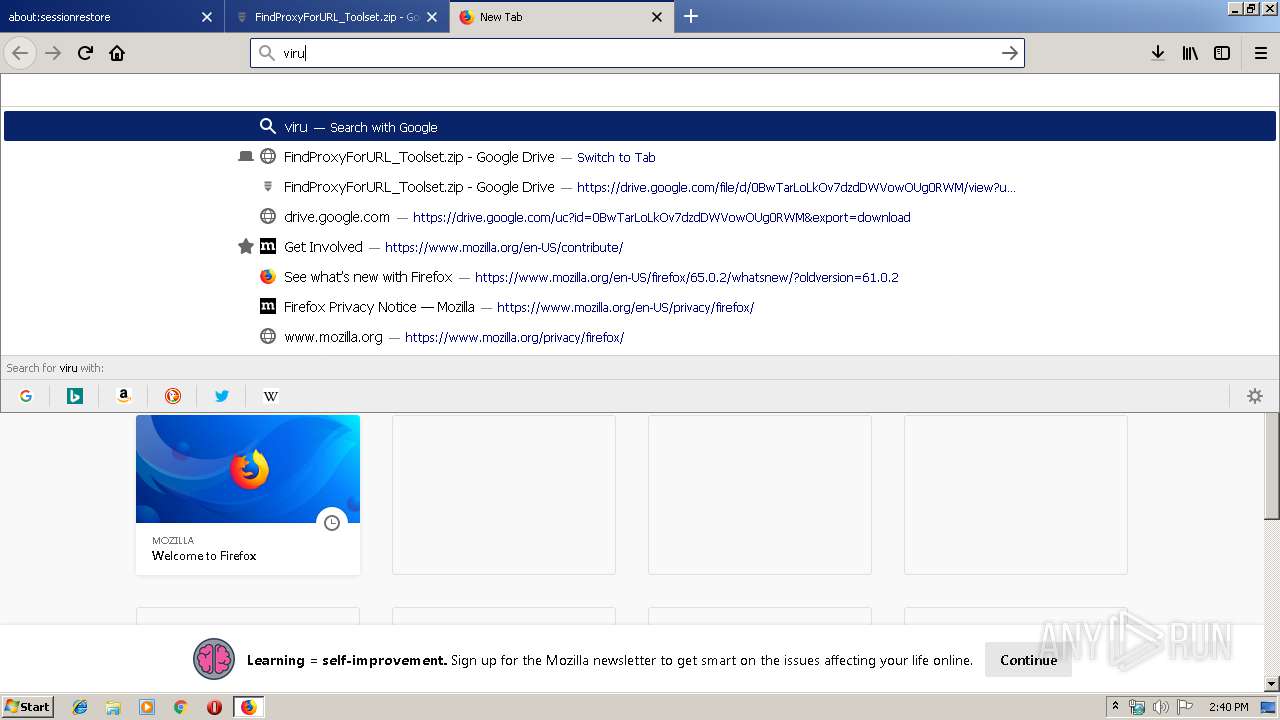The image size is (1280, 720).
Task: Switch to FindProxyForURL_Toolset.zip tab
Action: [x=337, y=17]
